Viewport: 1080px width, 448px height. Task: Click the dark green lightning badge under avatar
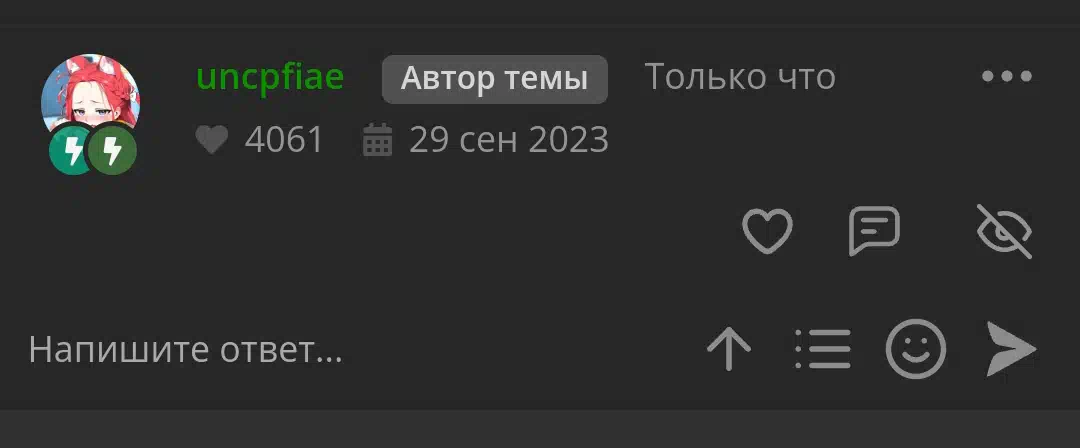[113, 151]
